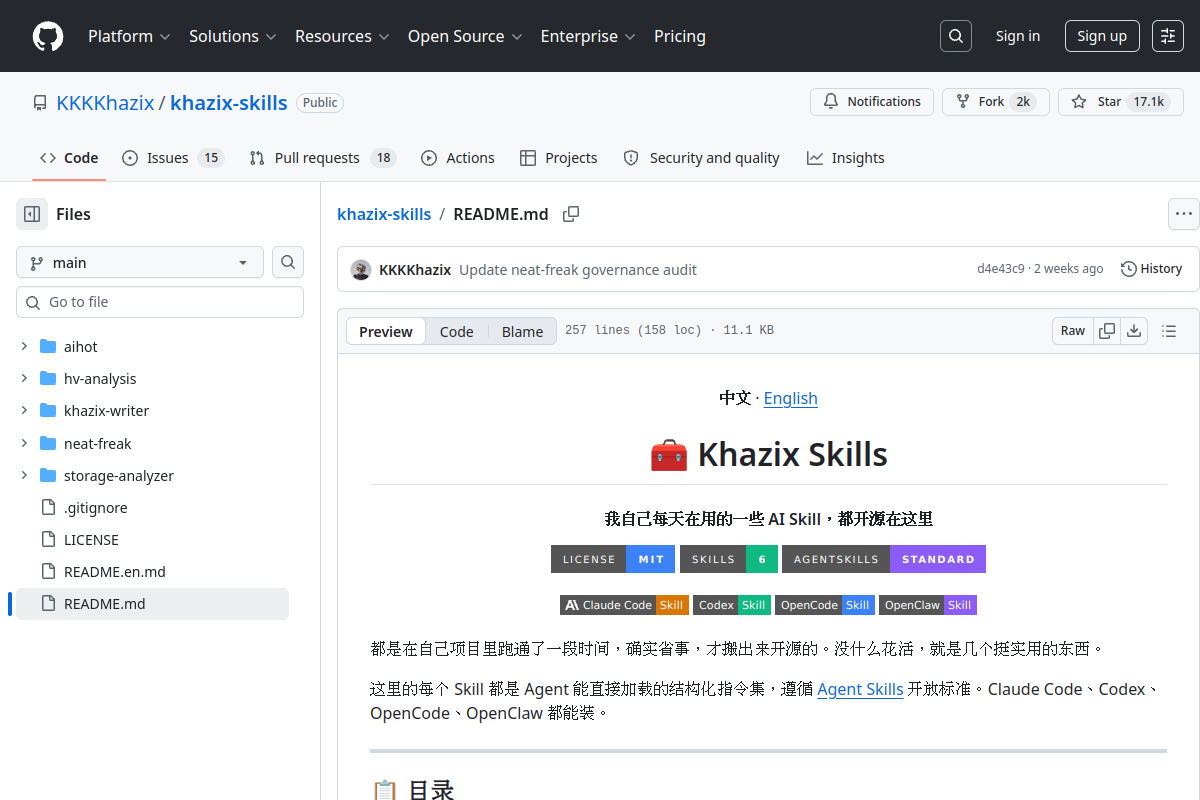This screenshot has height=800, width=1200.
Task: Click the aihot folder icon
Action: coord(48,347)
